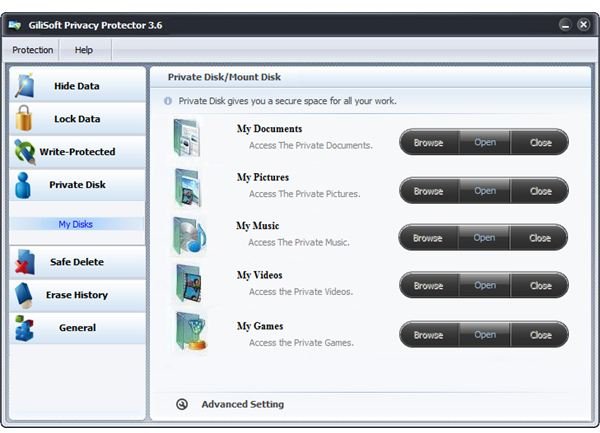600x433 pixels.
Task: Click 'Access The Private Pictures.' text
Action: tap(305, 194)
